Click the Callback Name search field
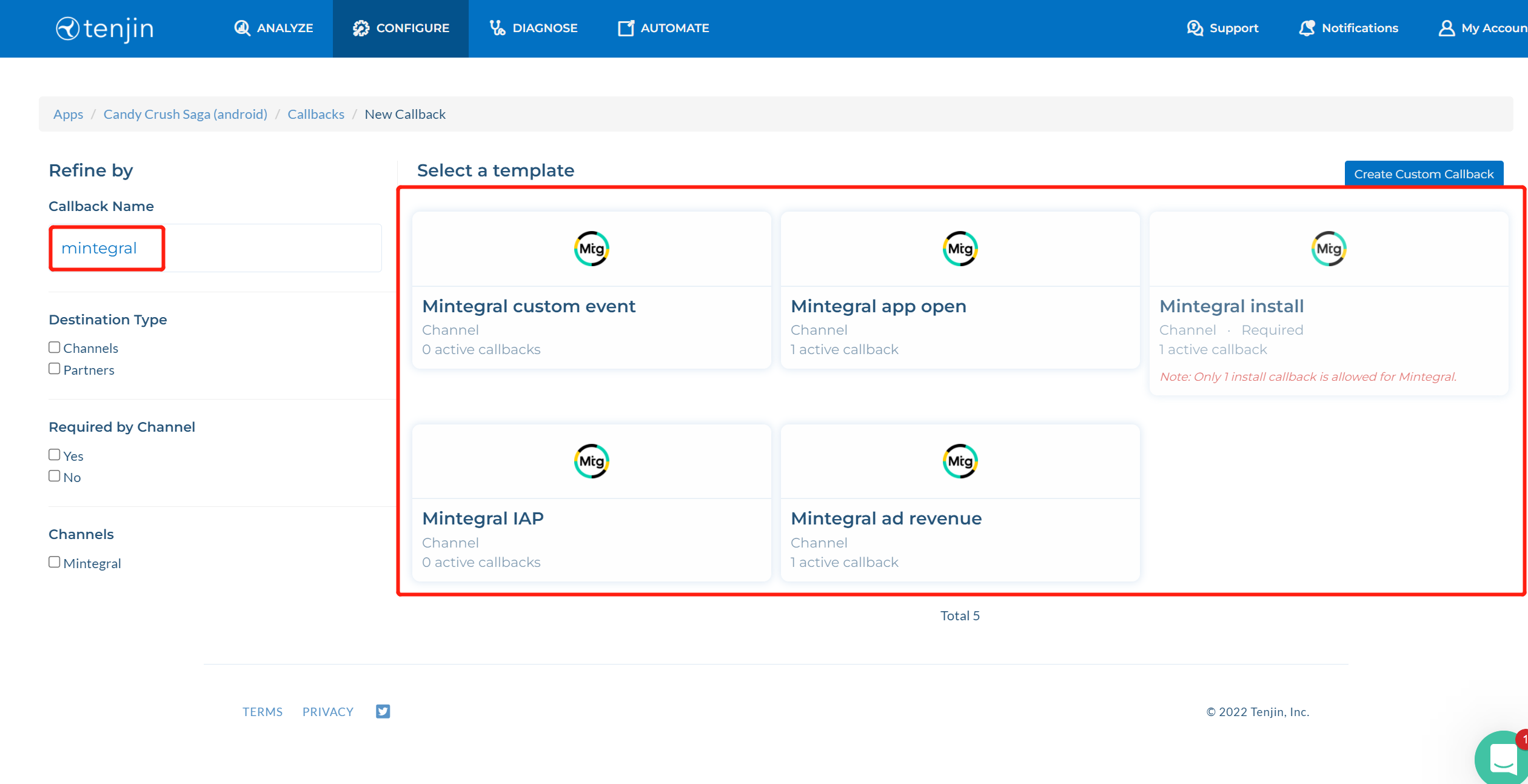Screen dimensions: 1528x784 215,247
